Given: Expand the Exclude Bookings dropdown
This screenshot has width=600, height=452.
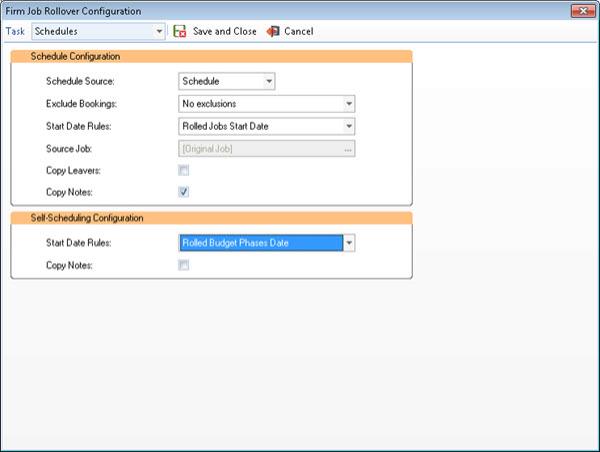Looking at the screenshot, I should pyautogui.click(x=349, y=104).
